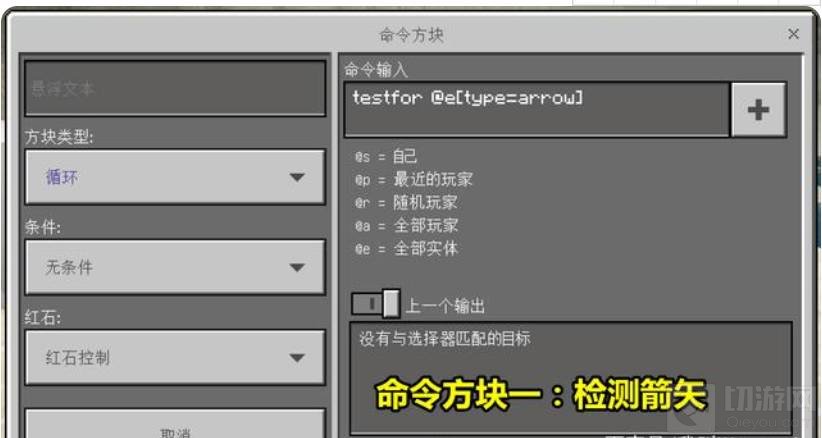Click the testfor command input field
Viewport: 822px width, 438px height.
coord(537,110)
